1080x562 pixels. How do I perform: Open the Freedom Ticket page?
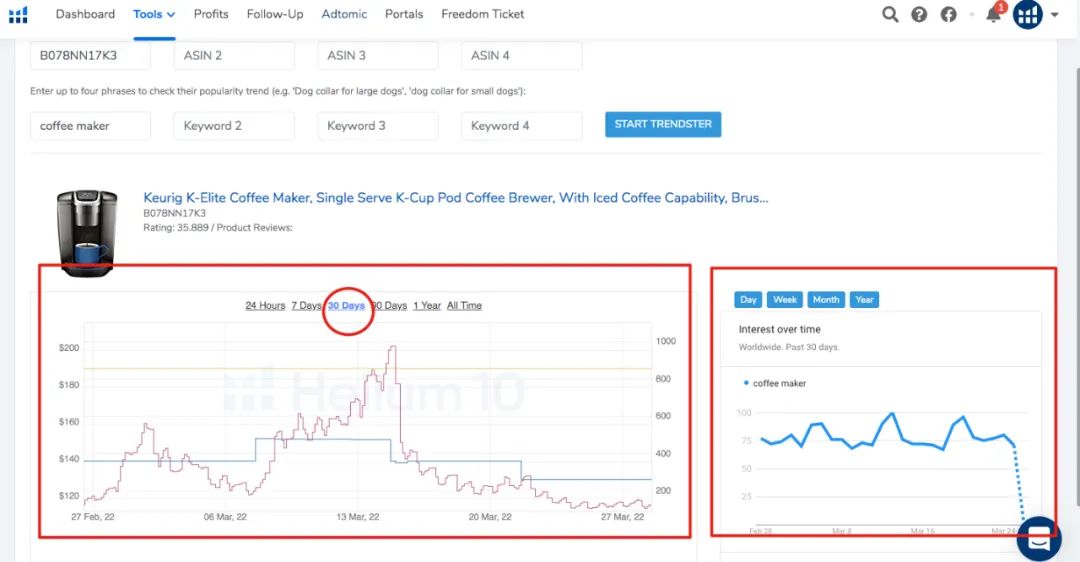[482, 14]
